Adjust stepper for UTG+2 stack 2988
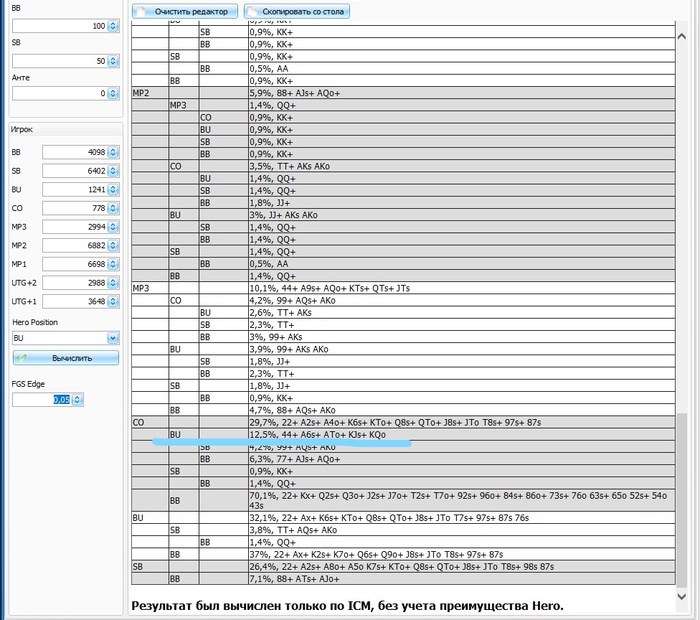 coord(113,283)
